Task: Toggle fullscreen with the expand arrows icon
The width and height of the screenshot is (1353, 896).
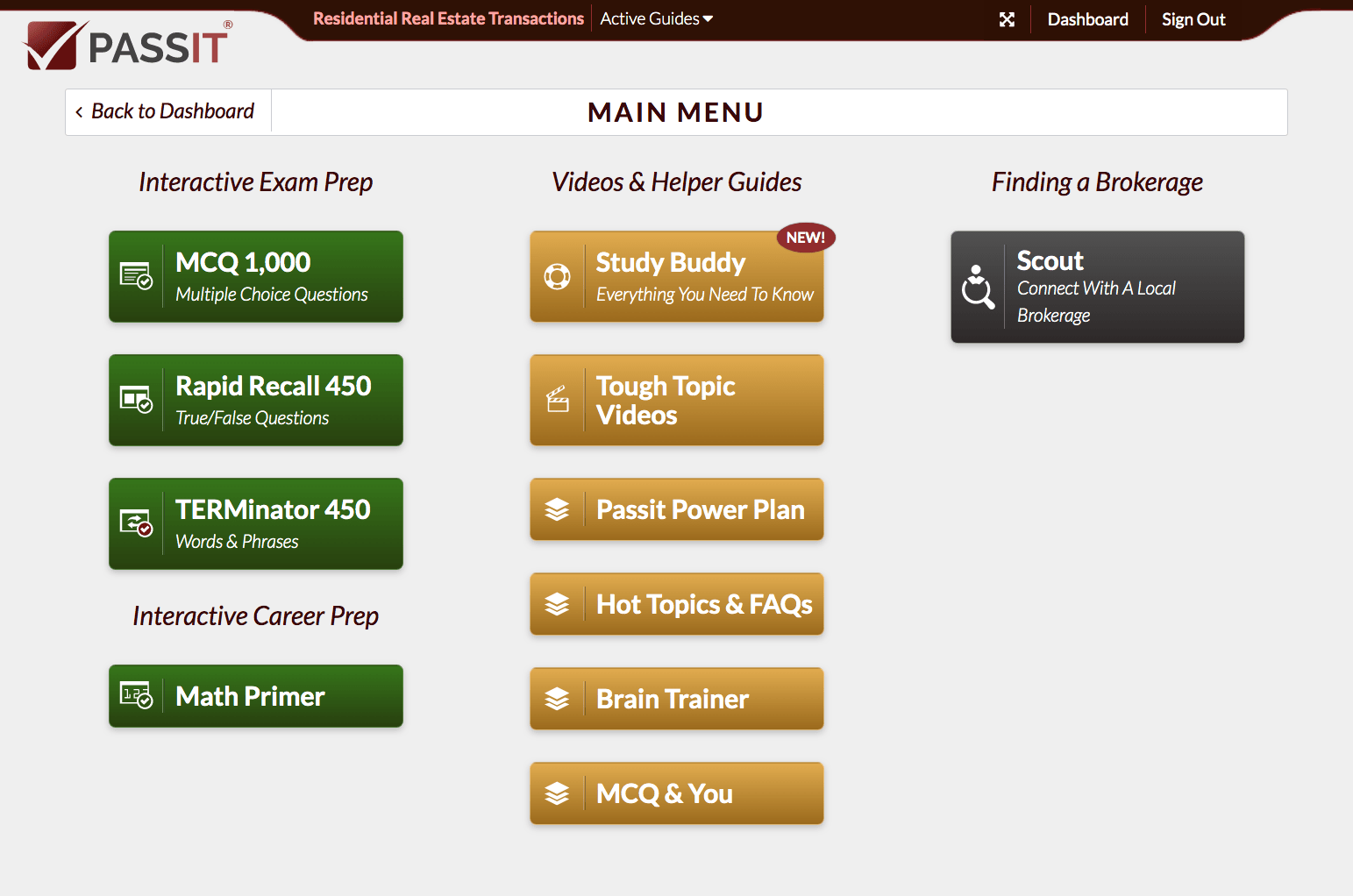Action: 1007,19
